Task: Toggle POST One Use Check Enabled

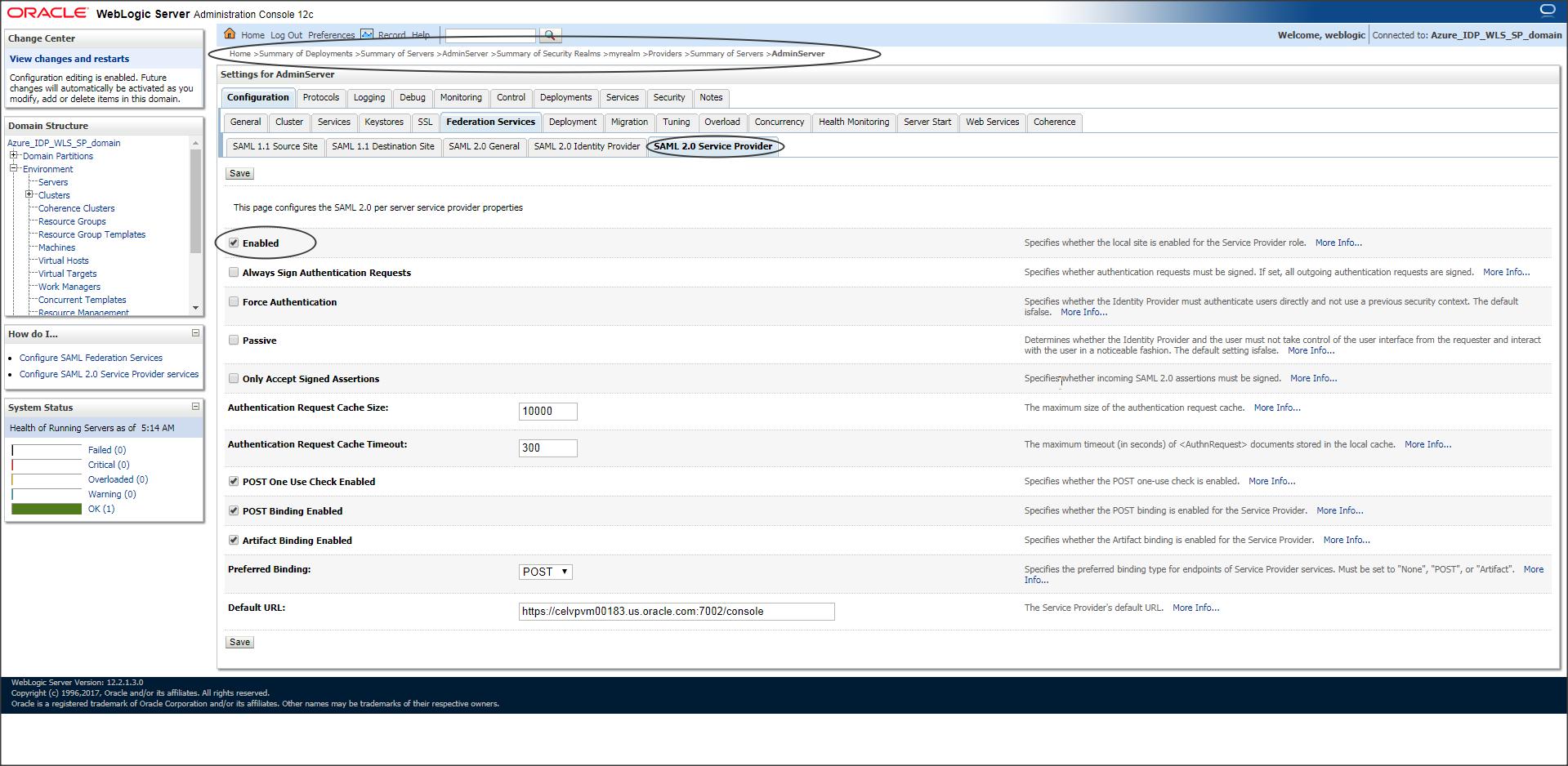Action: tap(234, 481)
